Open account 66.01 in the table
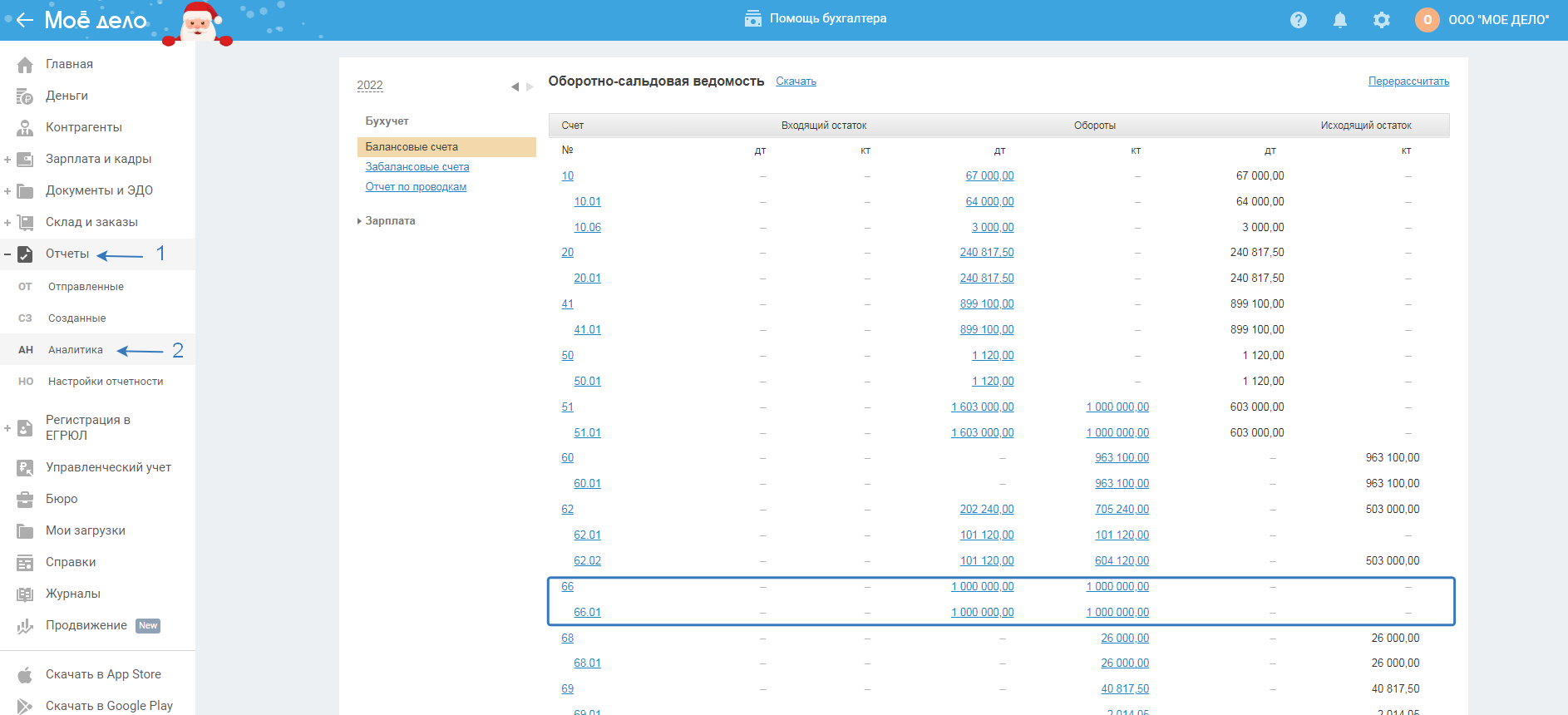 pyautogui.click(x=587, y=613)
